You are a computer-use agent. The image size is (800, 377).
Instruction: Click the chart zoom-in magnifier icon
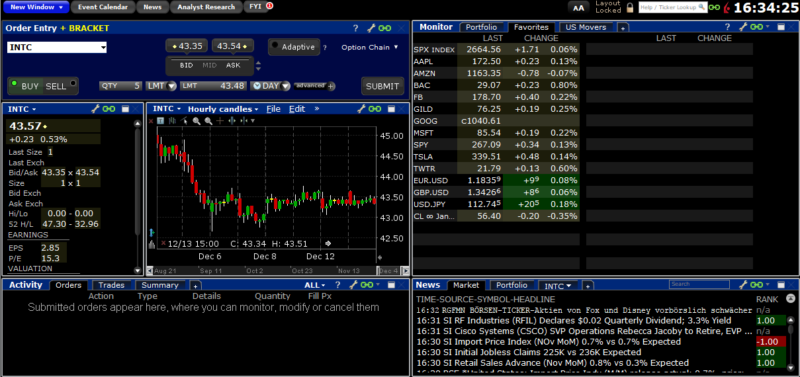196,121
